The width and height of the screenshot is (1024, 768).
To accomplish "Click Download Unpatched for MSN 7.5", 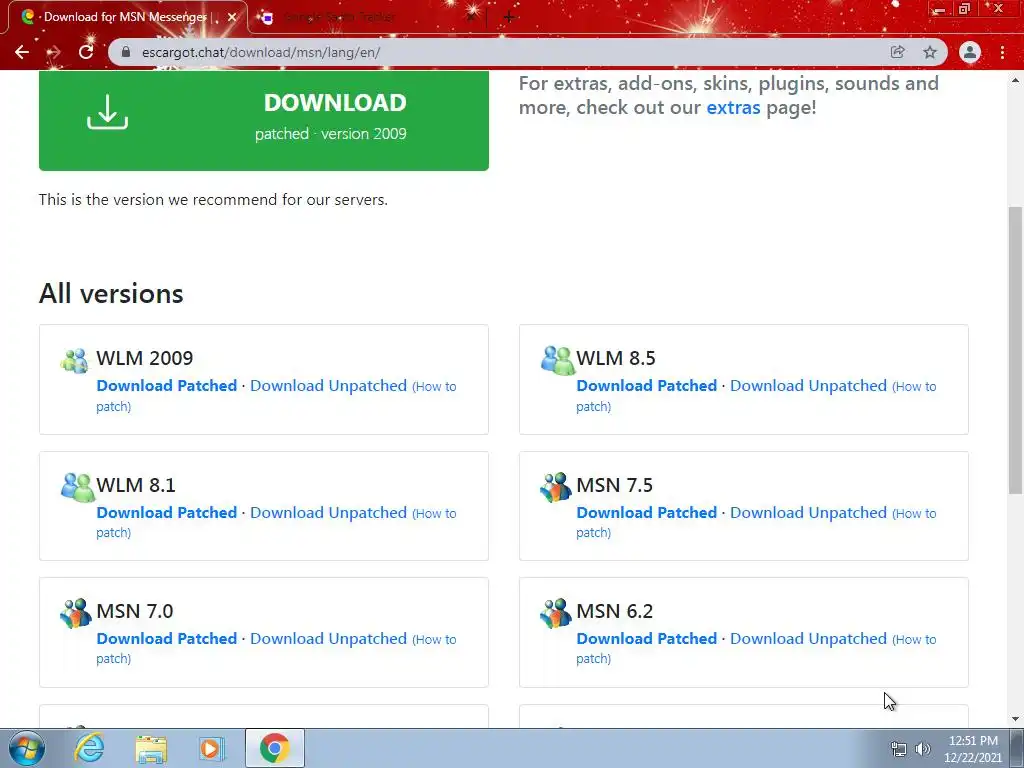I will click(808, 513).
